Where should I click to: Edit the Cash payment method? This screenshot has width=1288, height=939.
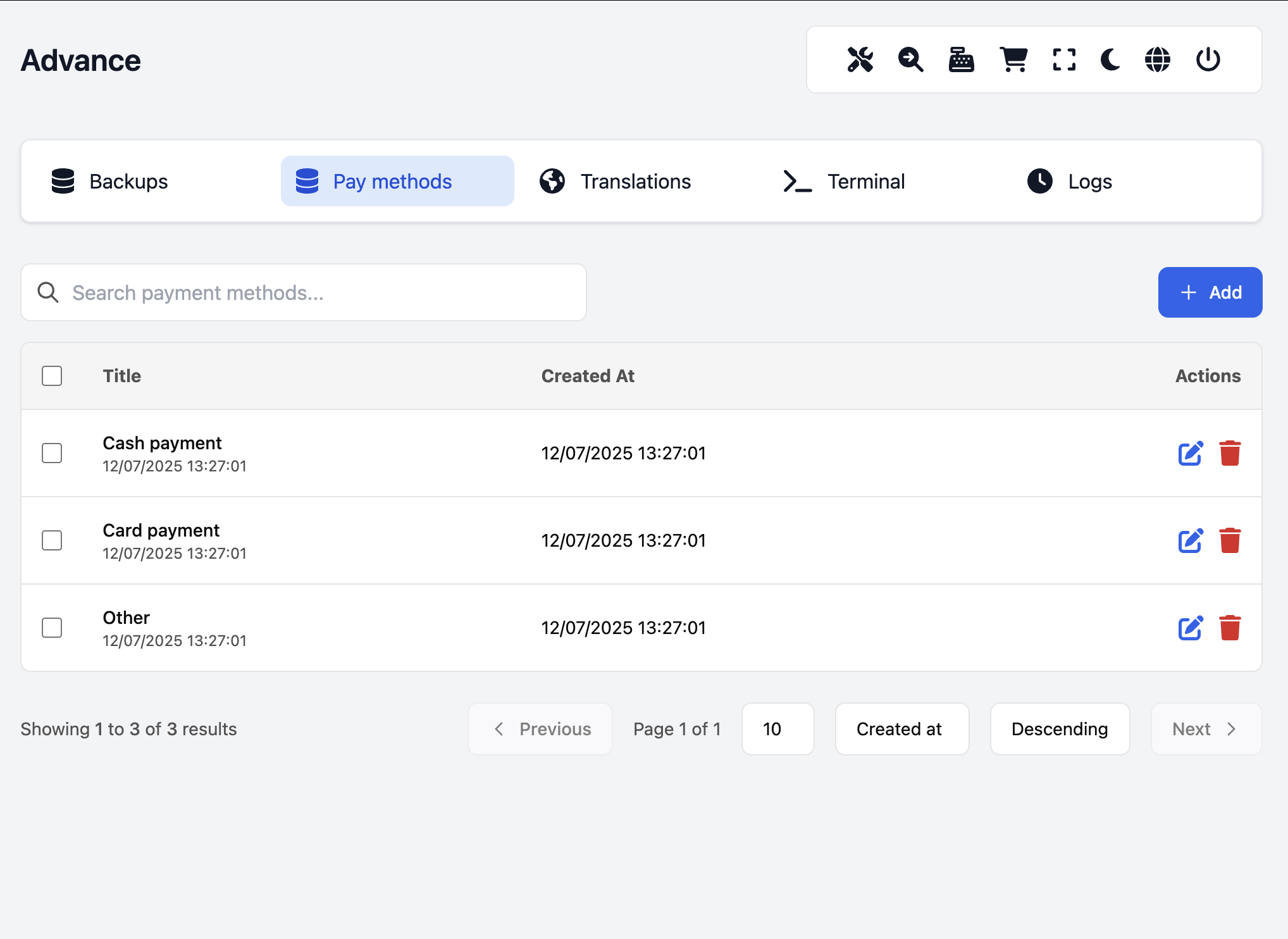coord(1190,453)
